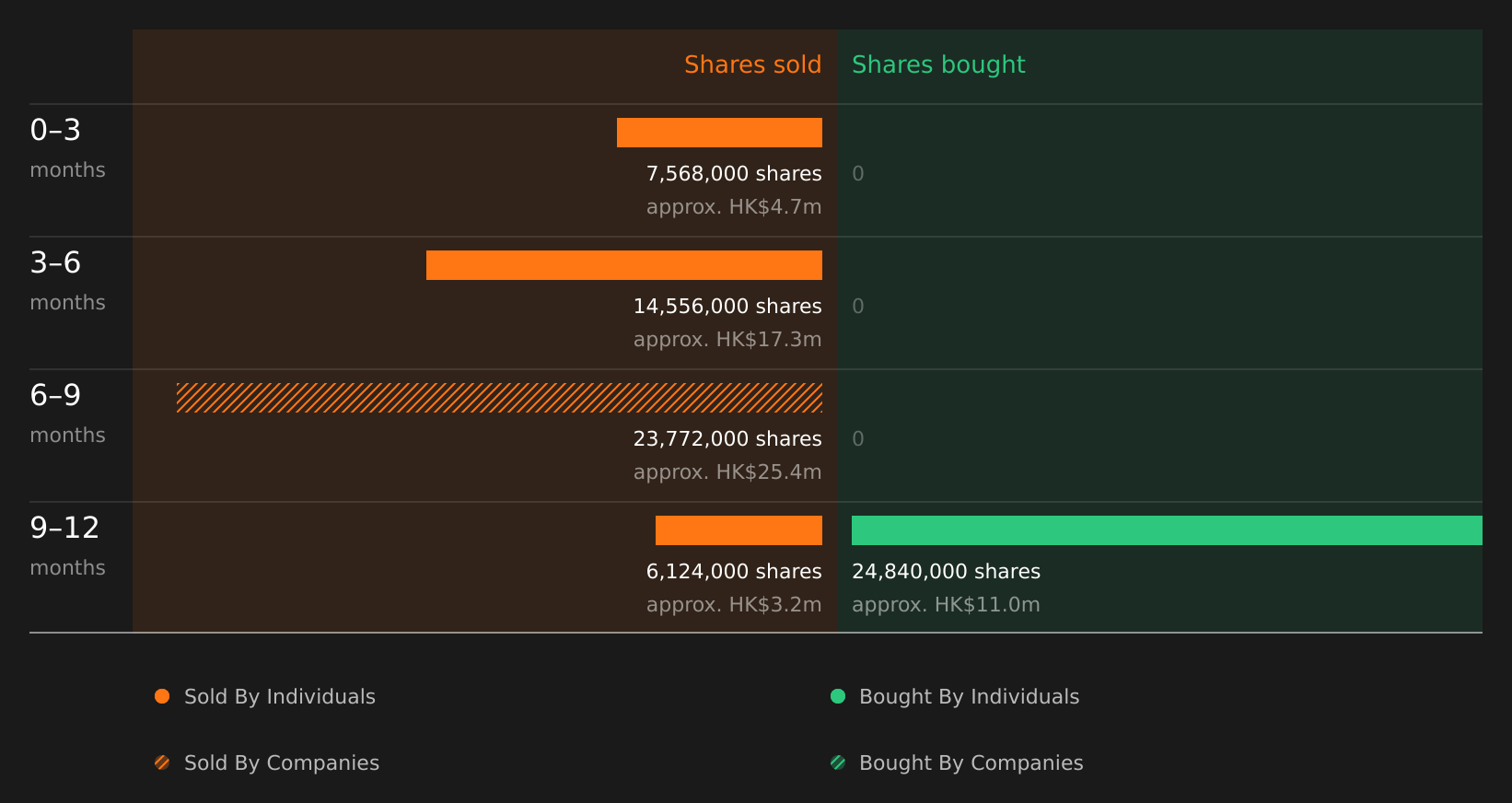
Task: Select the 6,124,000 shares value
Action: 734,572
